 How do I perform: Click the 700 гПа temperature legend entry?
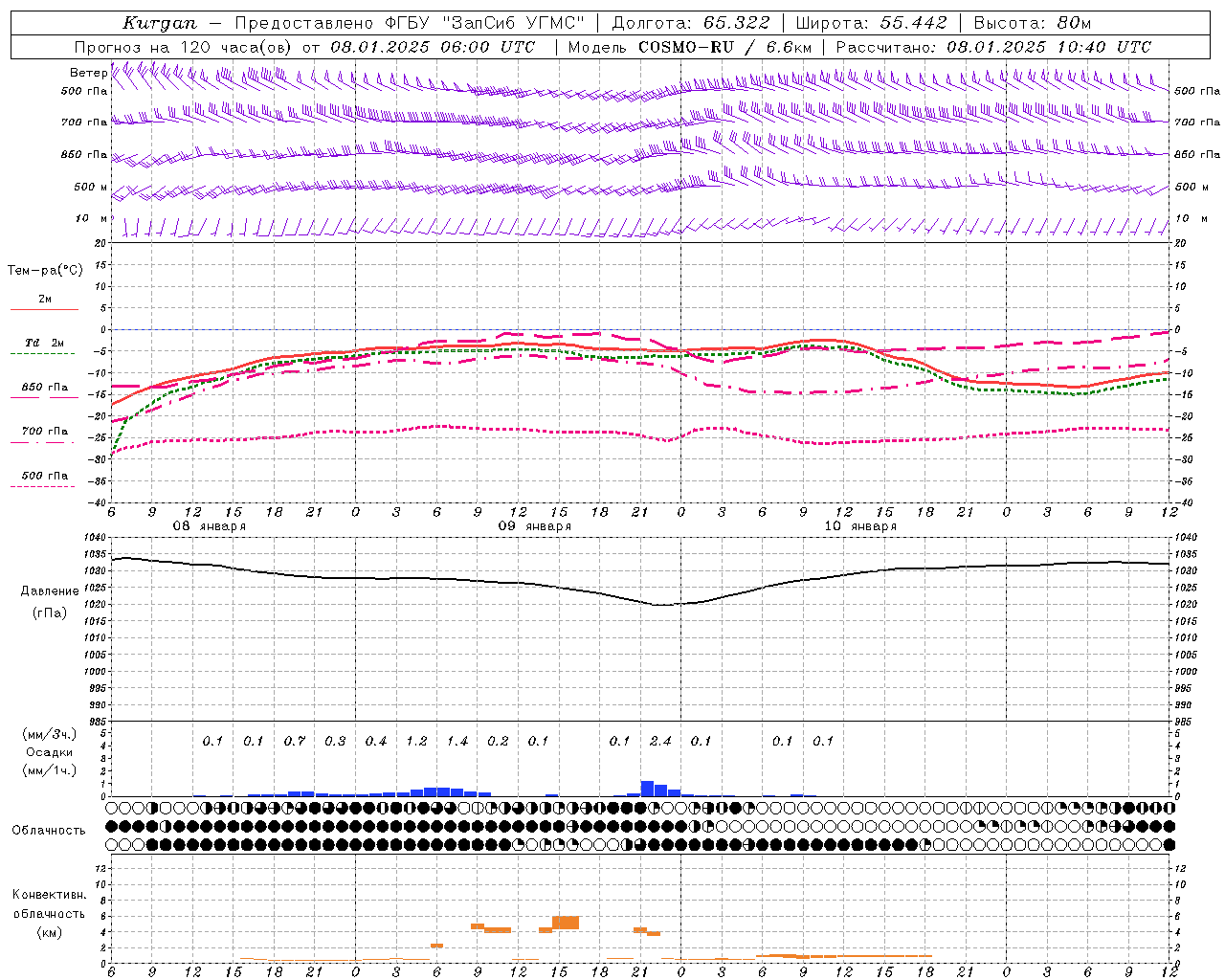click(44, 431)
